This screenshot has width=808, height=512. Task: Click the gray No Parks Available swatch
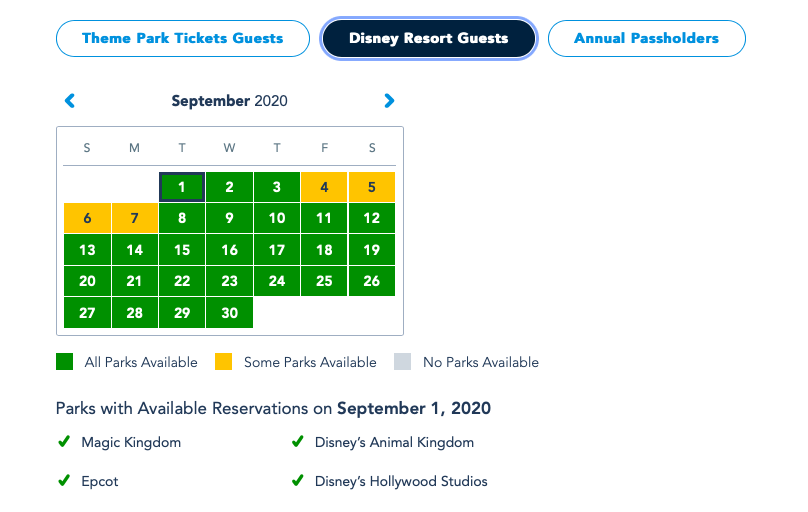coord(403,362)
